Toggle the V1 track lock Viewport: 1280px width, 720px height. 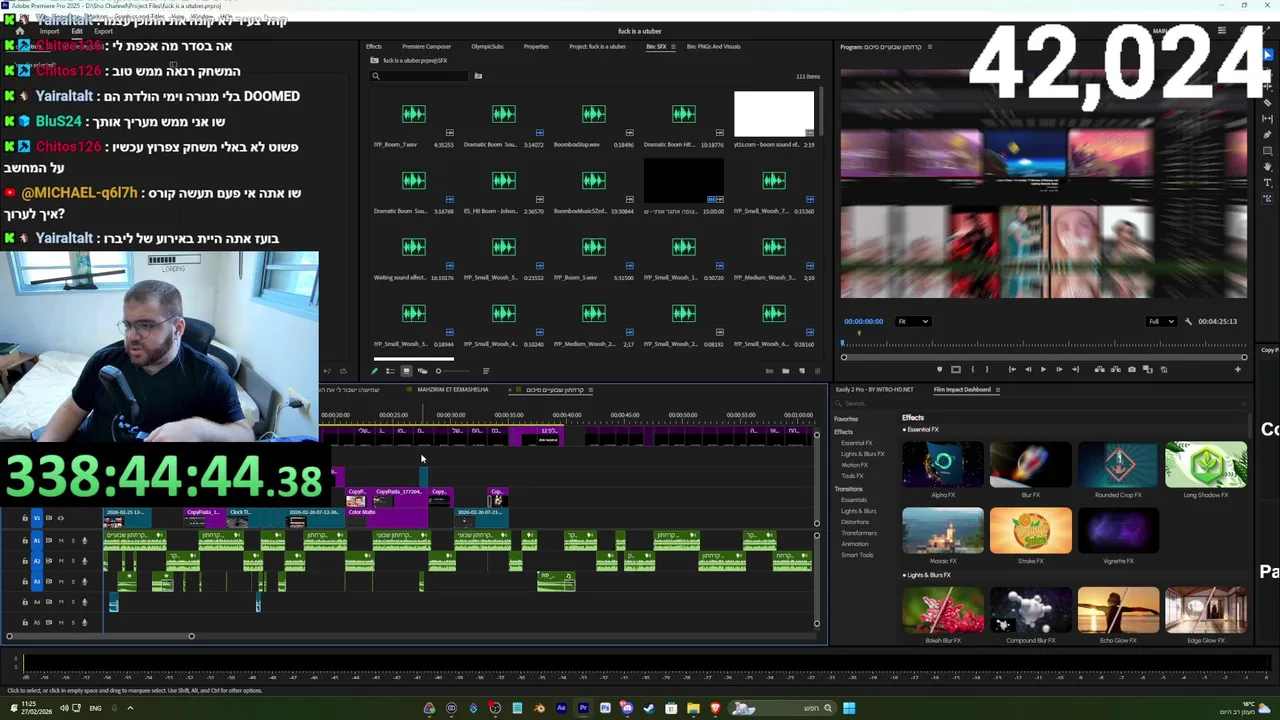[x=25, y=518]
